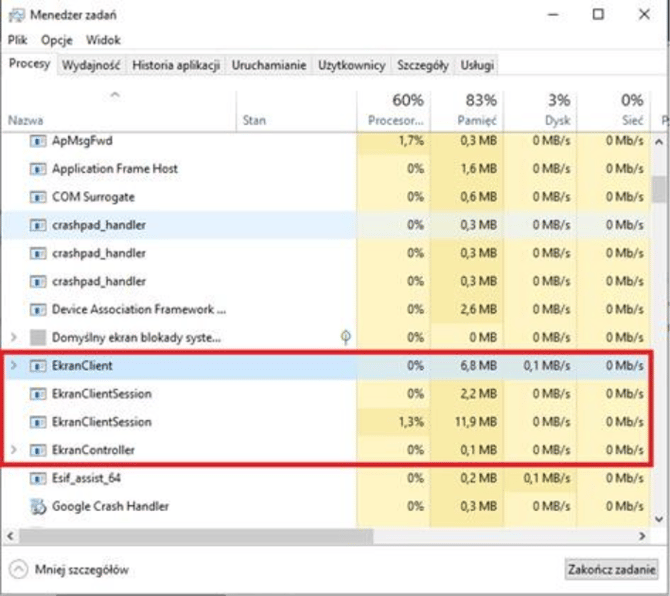Expand the EkranController process group
This screenshot has width=670, height=596.
13,450
